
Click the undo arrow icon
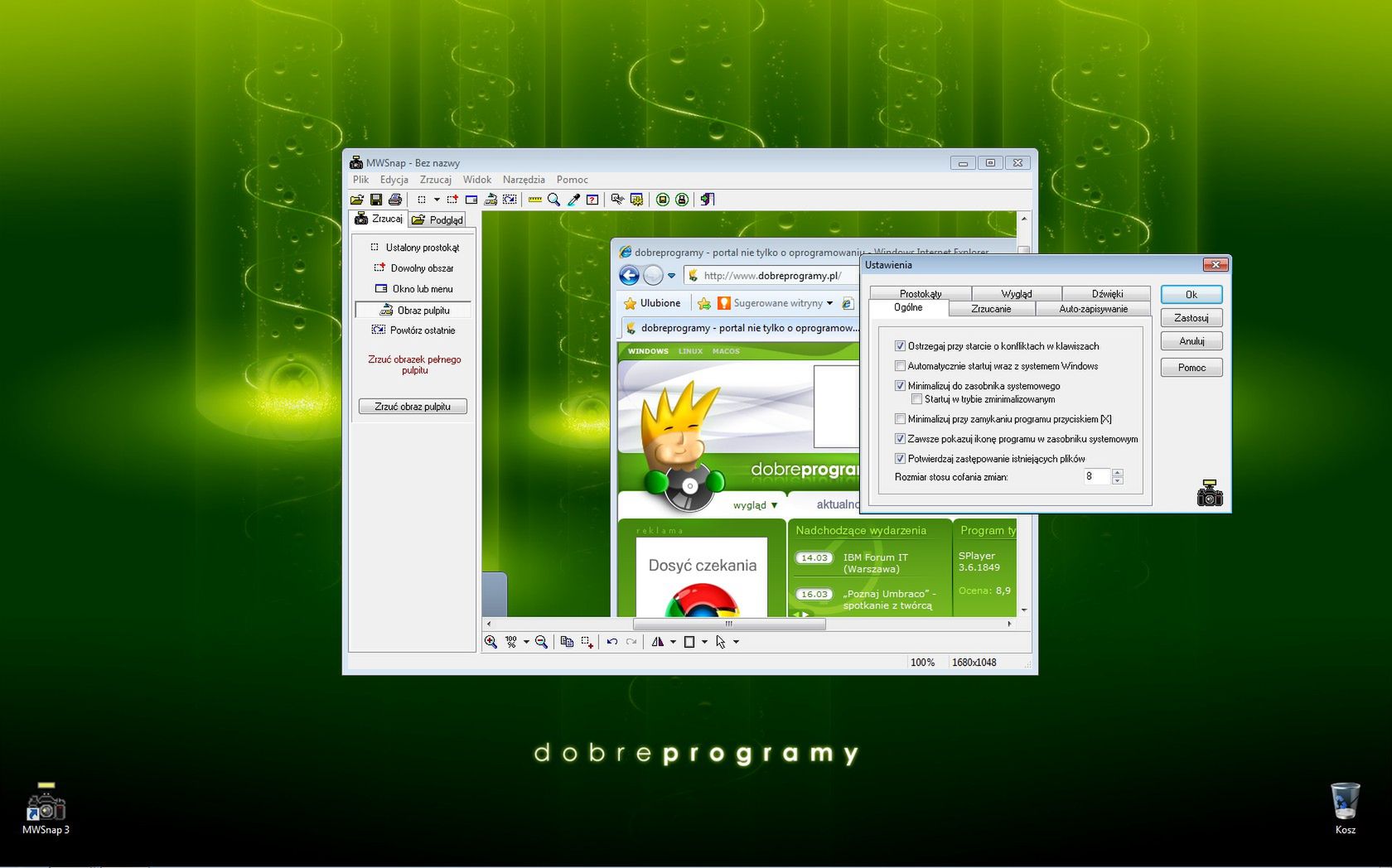point(612,642)
